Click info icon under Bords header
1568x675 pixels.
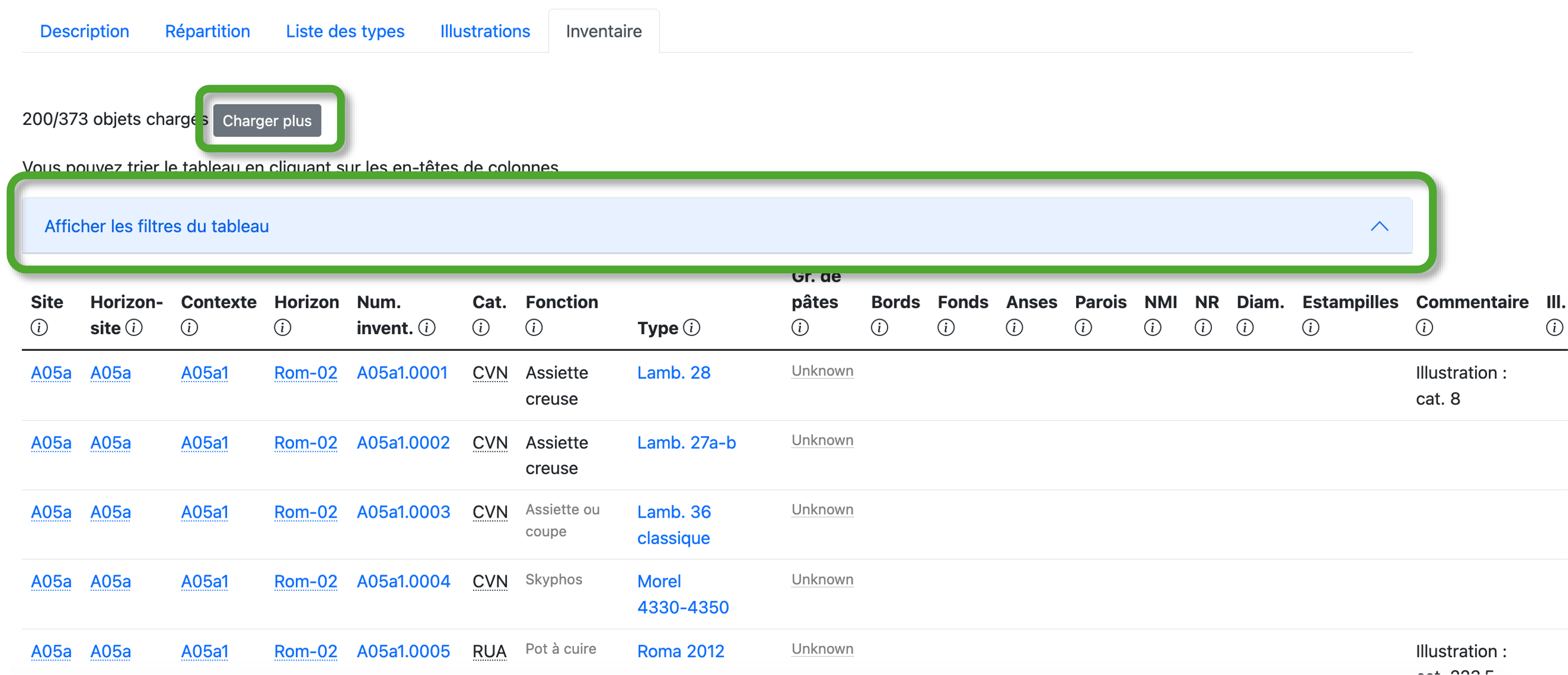point(879,328)
